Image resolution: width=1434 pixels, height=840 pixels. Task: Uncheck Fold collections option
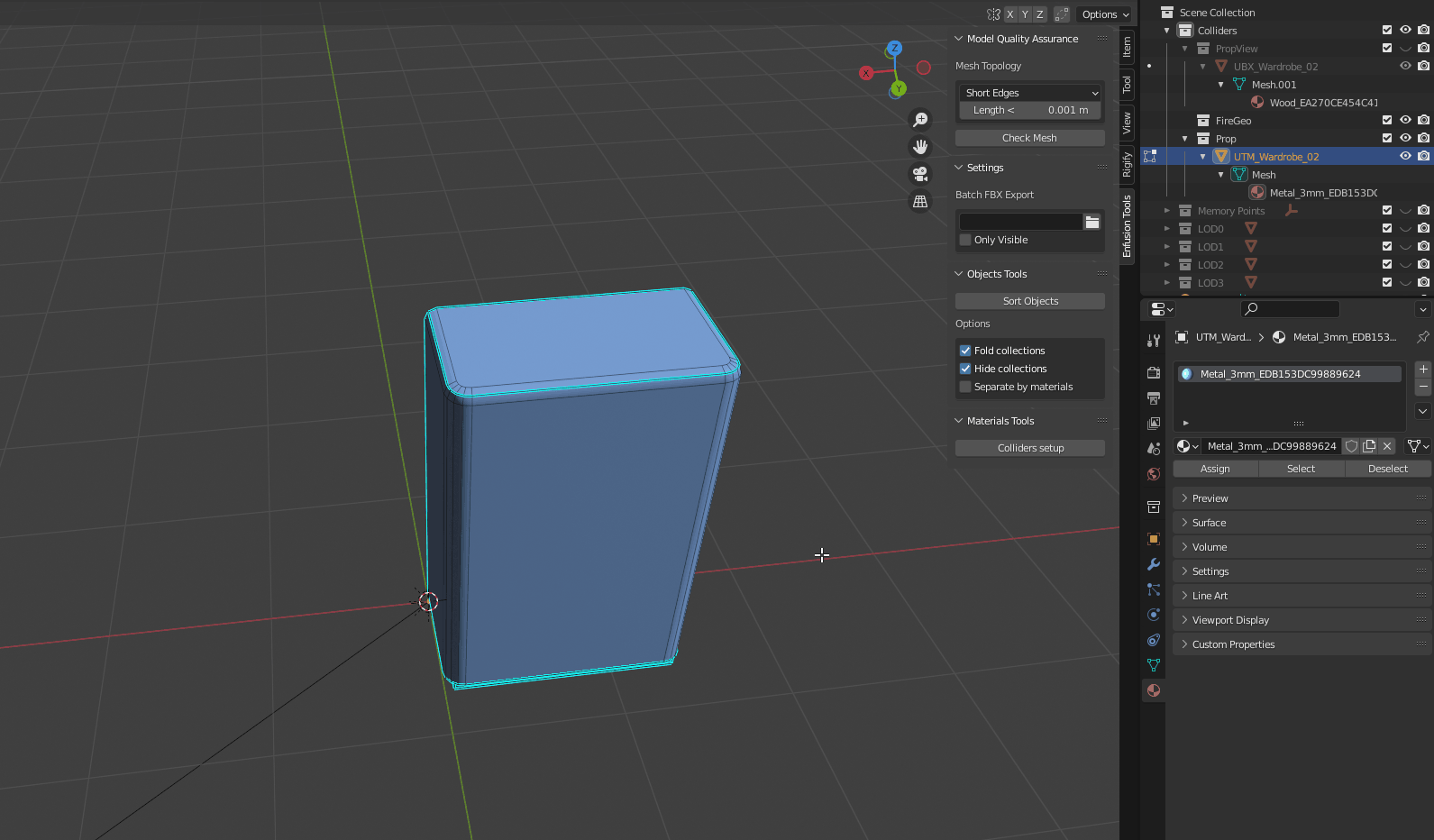(x=965, y=351)
